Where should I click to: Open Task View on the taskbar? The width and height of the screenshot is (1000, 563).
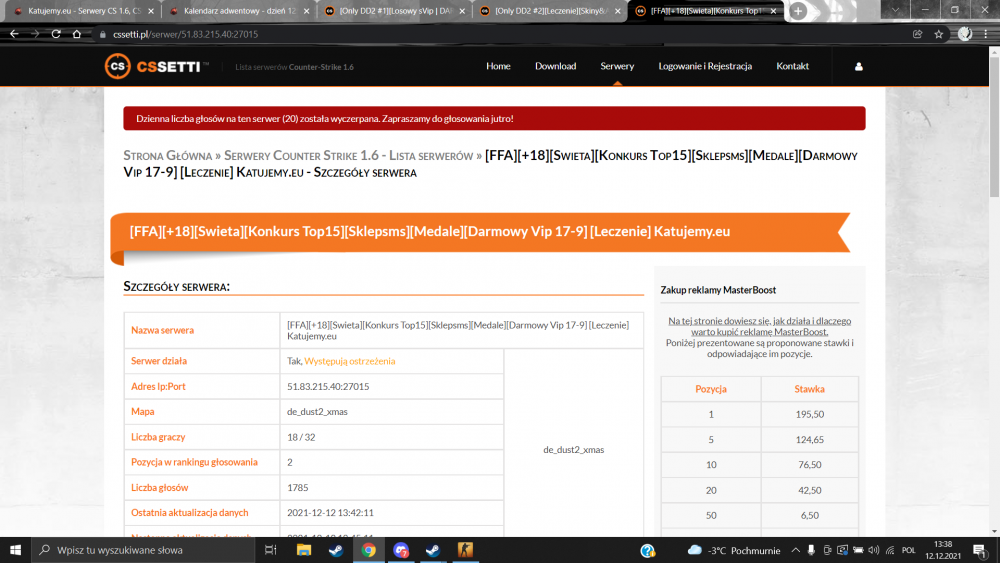[x=270, y=550]
